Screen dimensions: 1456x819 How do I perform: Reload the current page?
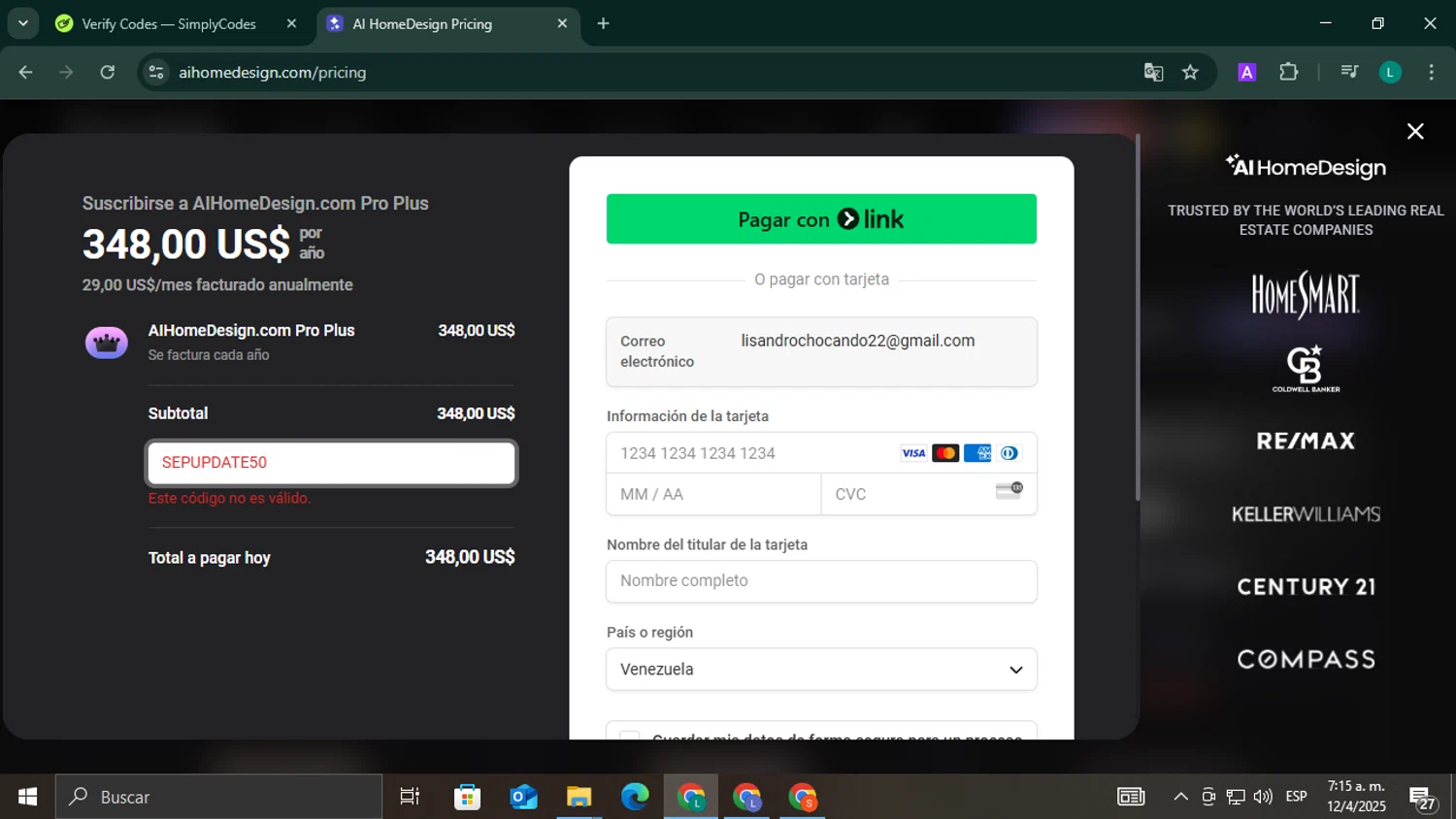coord(108,72)
